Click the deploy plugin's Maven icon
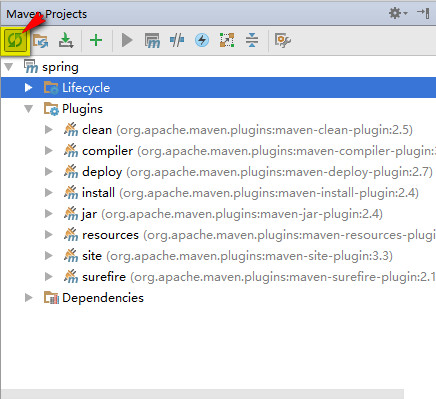Screen dimensions: 436x399 (x=71, y=172)
